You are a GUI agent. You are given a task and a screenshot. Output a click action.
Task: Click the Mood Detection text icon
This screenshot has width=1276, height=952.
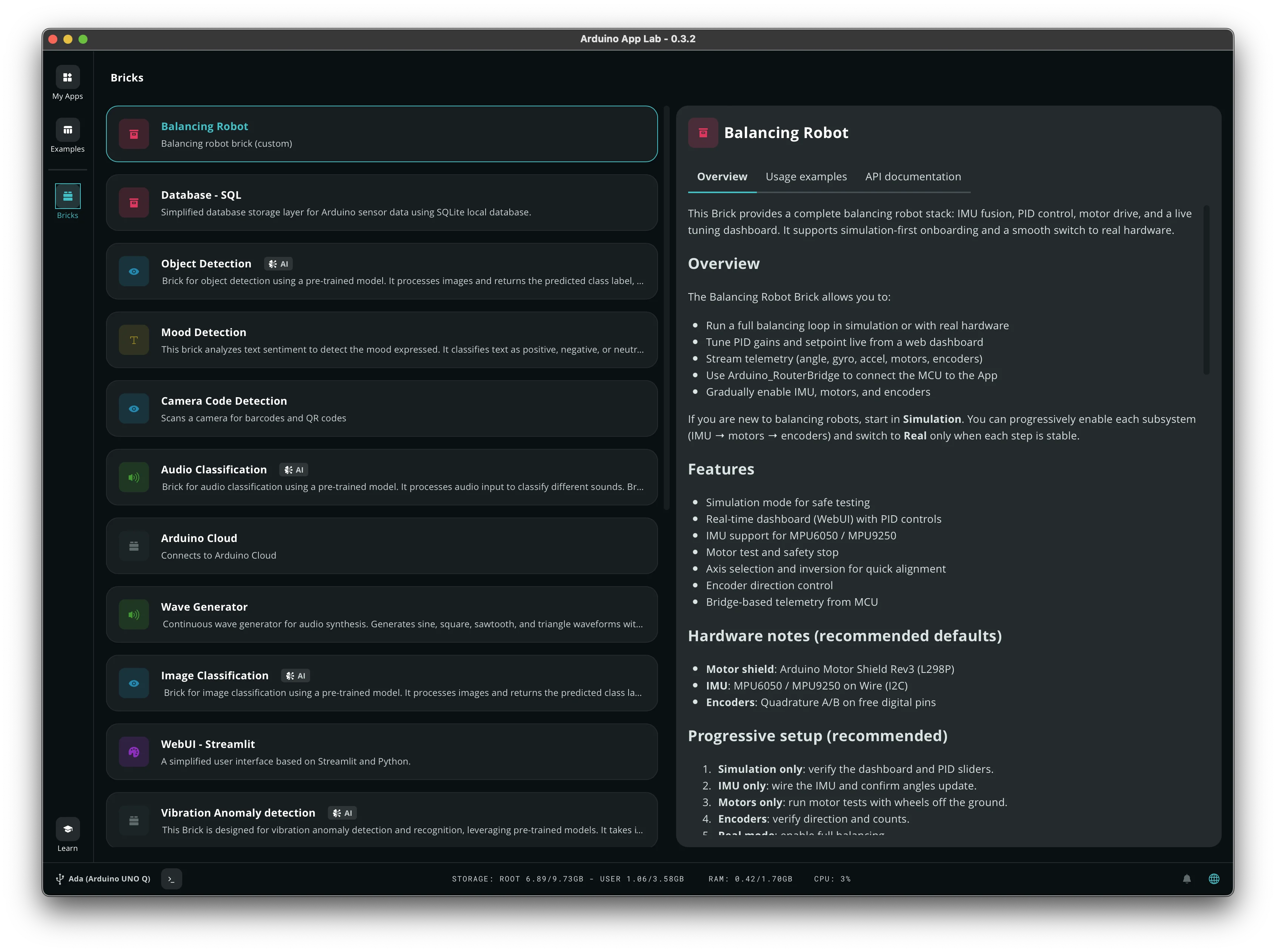coord(134,340)
